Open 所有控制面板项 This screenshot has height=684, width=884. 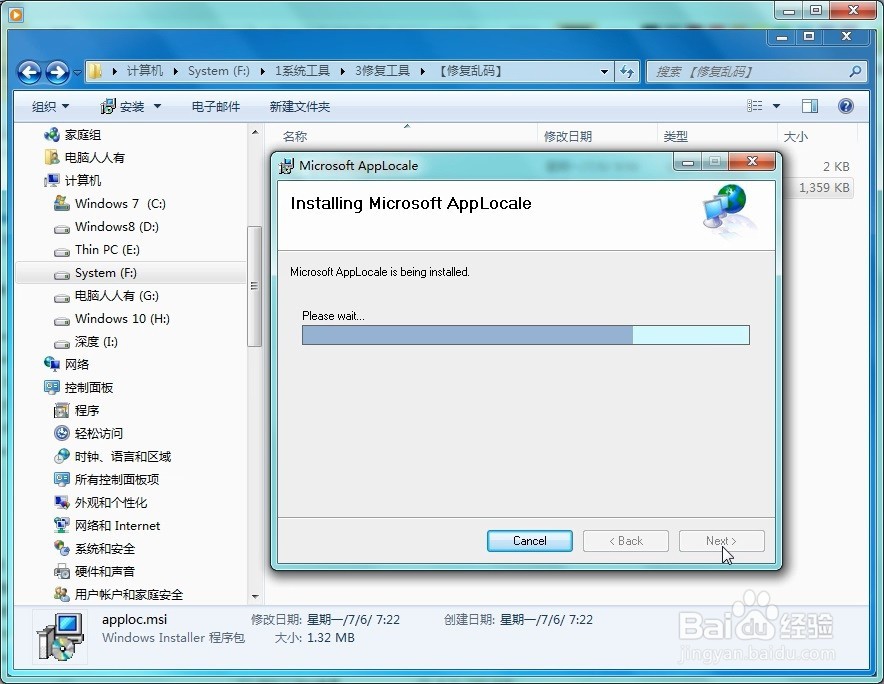[x=107, y=479]
